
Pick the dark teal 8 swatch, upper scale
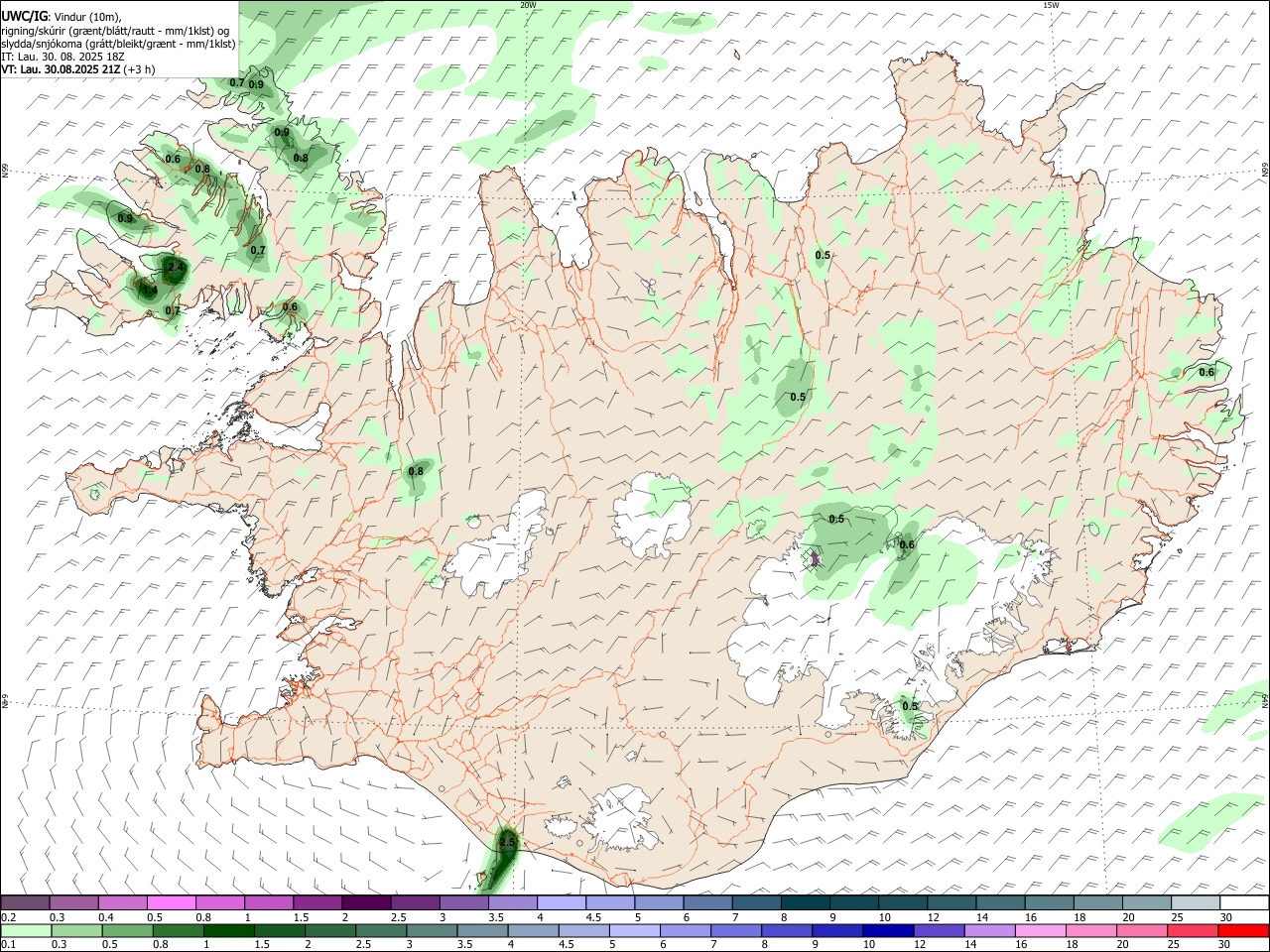click(805, 902)
